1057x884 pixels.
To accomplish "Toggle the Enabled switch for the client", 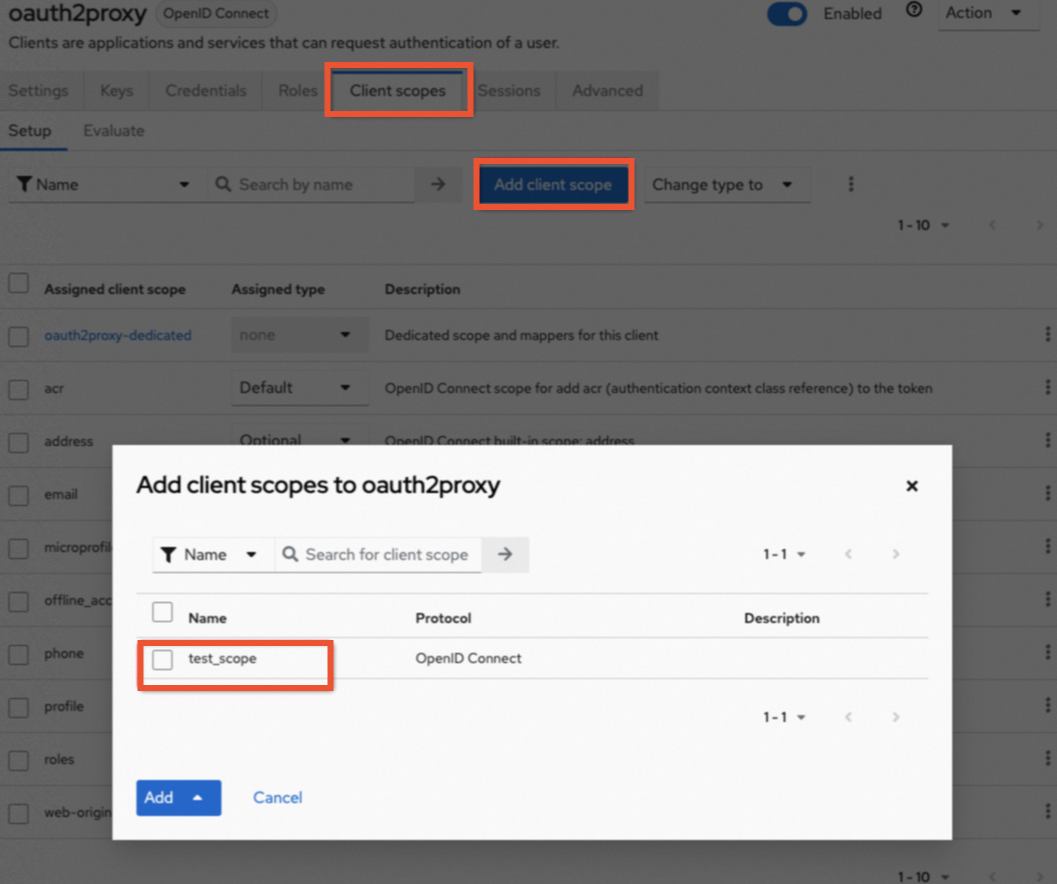I will [787, 13].
